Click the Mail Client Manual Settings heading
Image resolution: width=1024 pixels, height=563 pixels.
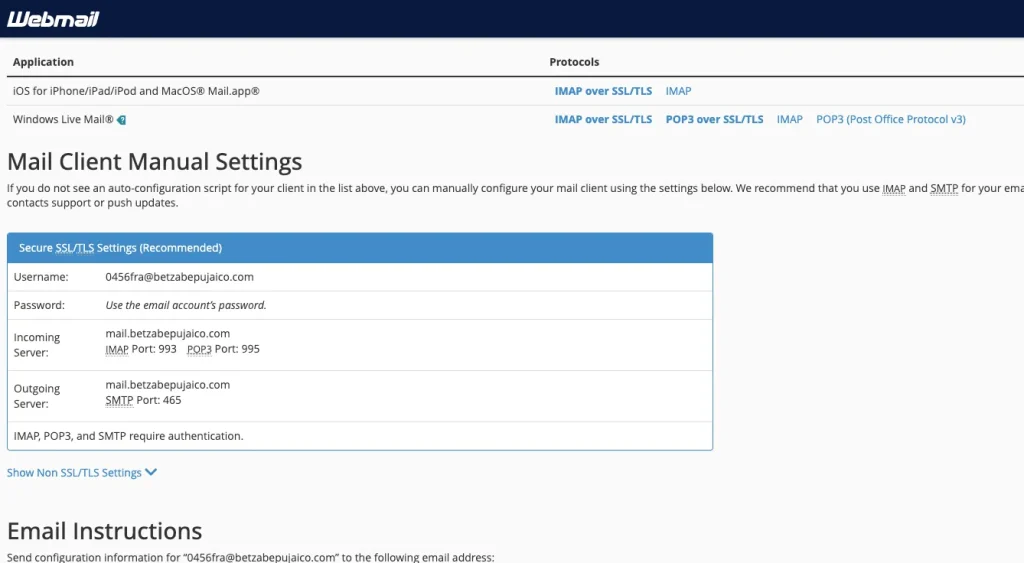click(x=154, y=161)
